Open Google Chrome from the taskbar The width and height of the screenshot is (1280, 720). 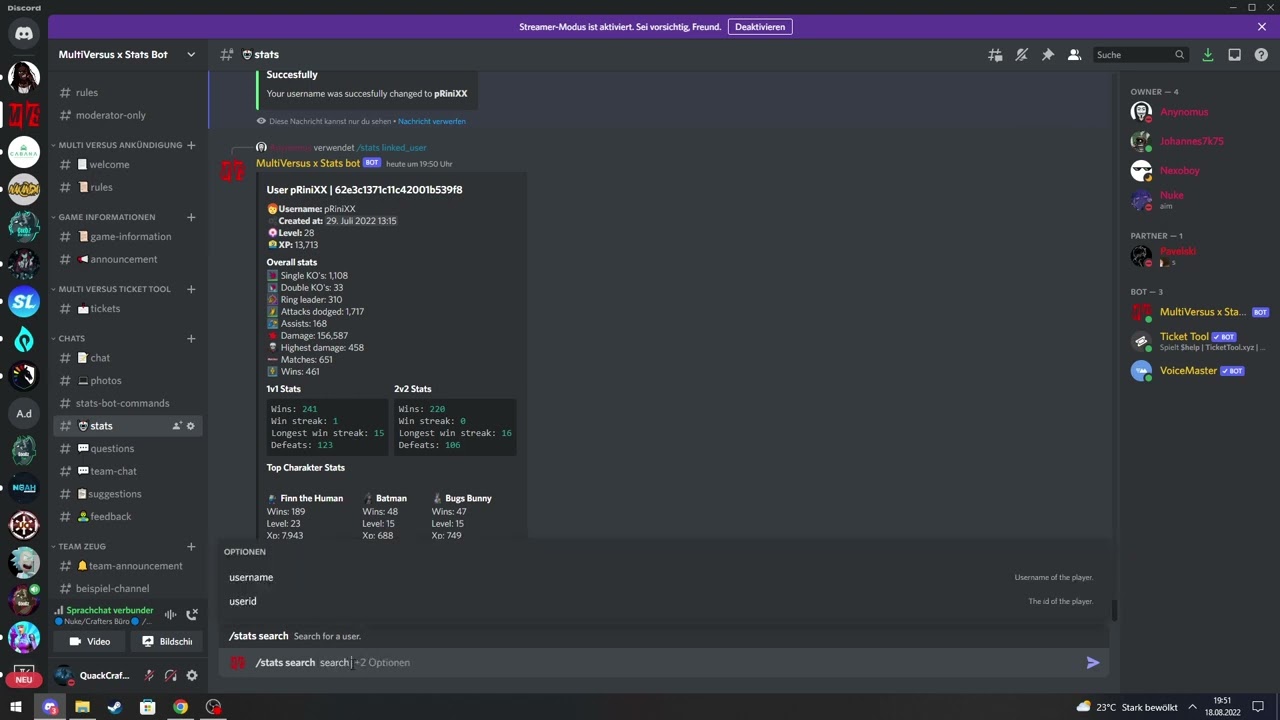[x=180, y=707]
